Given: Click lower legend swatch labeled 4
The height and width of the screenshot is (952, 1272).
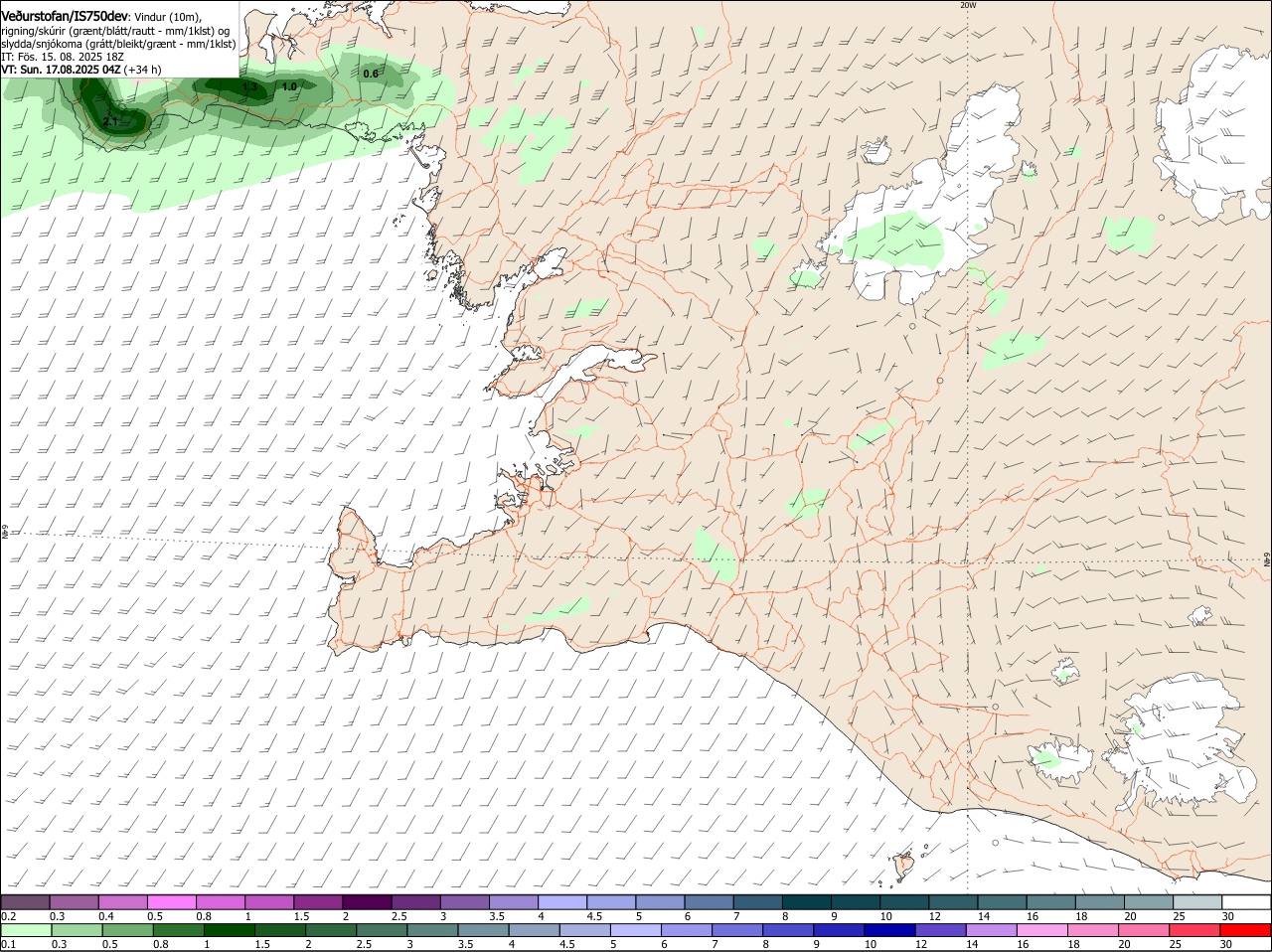Looking at the screenshot, I should tap(534, 929).
